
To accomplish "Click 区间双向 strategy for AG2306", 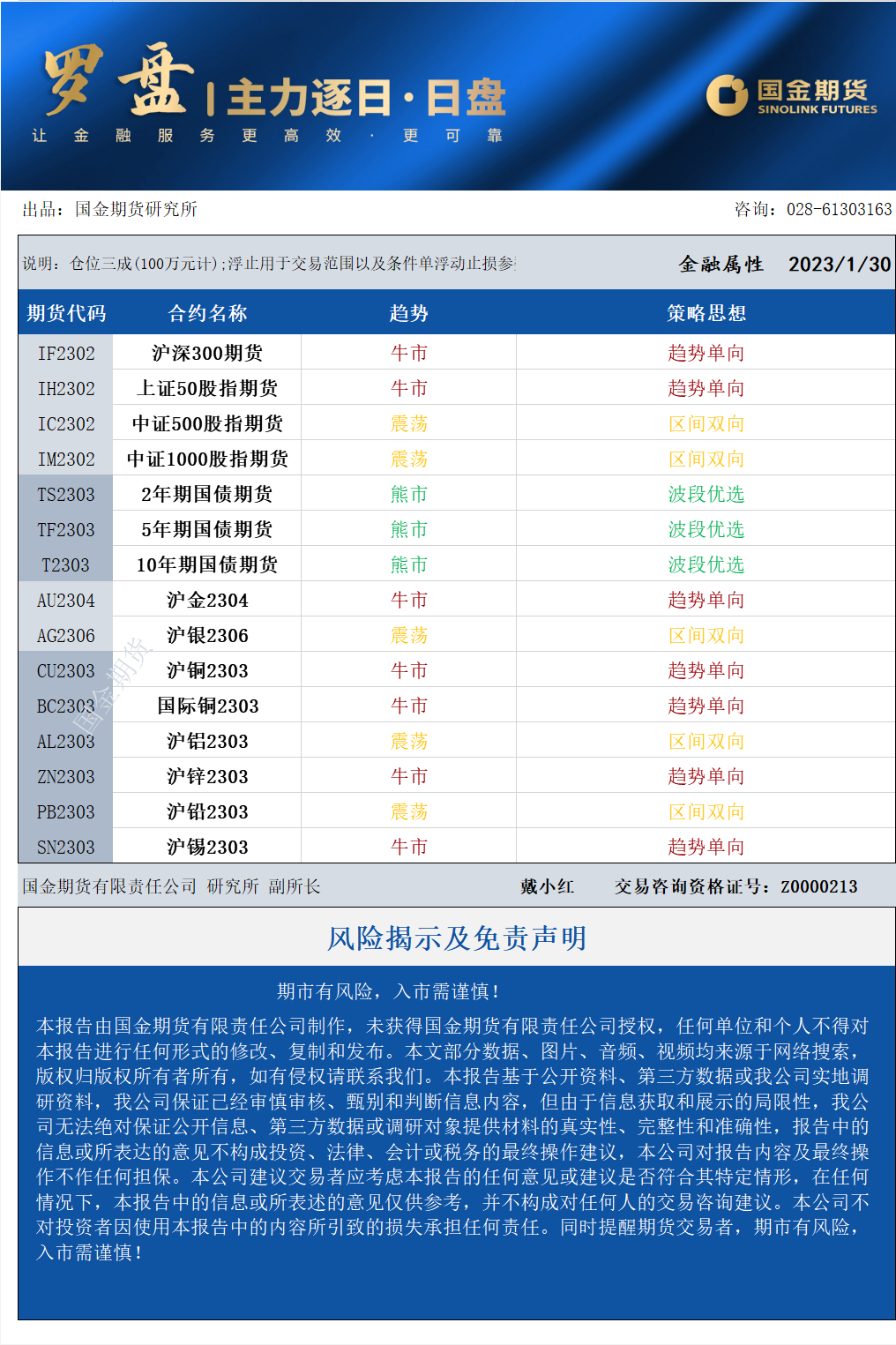I will pyautogui.click(x=706, y=635).
